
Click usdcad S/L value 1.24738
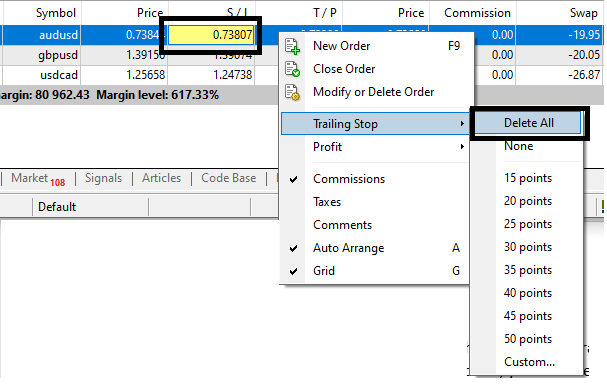click(233, 75)
